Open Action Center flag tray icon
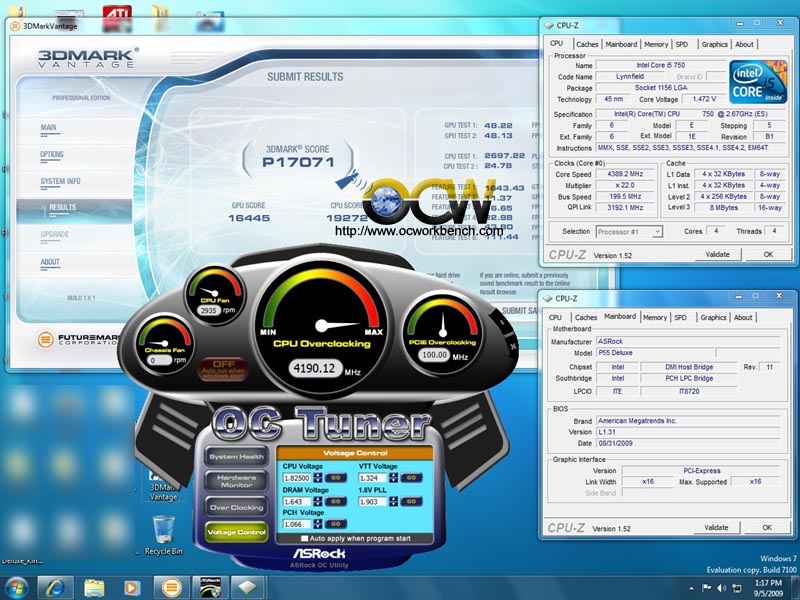This screenshot has width=800, height=600. (x=707, y=588)
